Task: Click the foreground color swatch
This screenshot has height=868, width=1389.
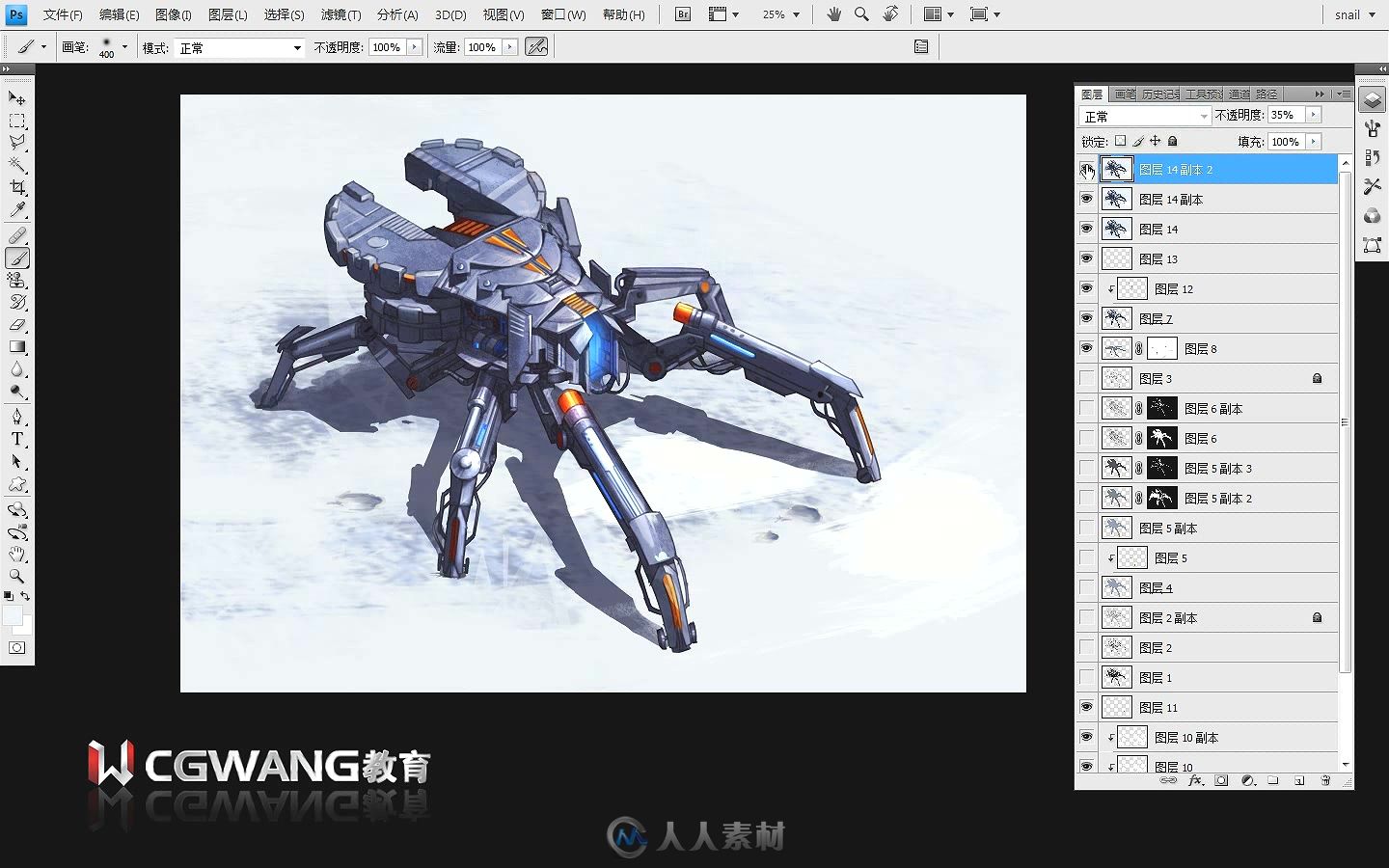Action: pos(13,615)
